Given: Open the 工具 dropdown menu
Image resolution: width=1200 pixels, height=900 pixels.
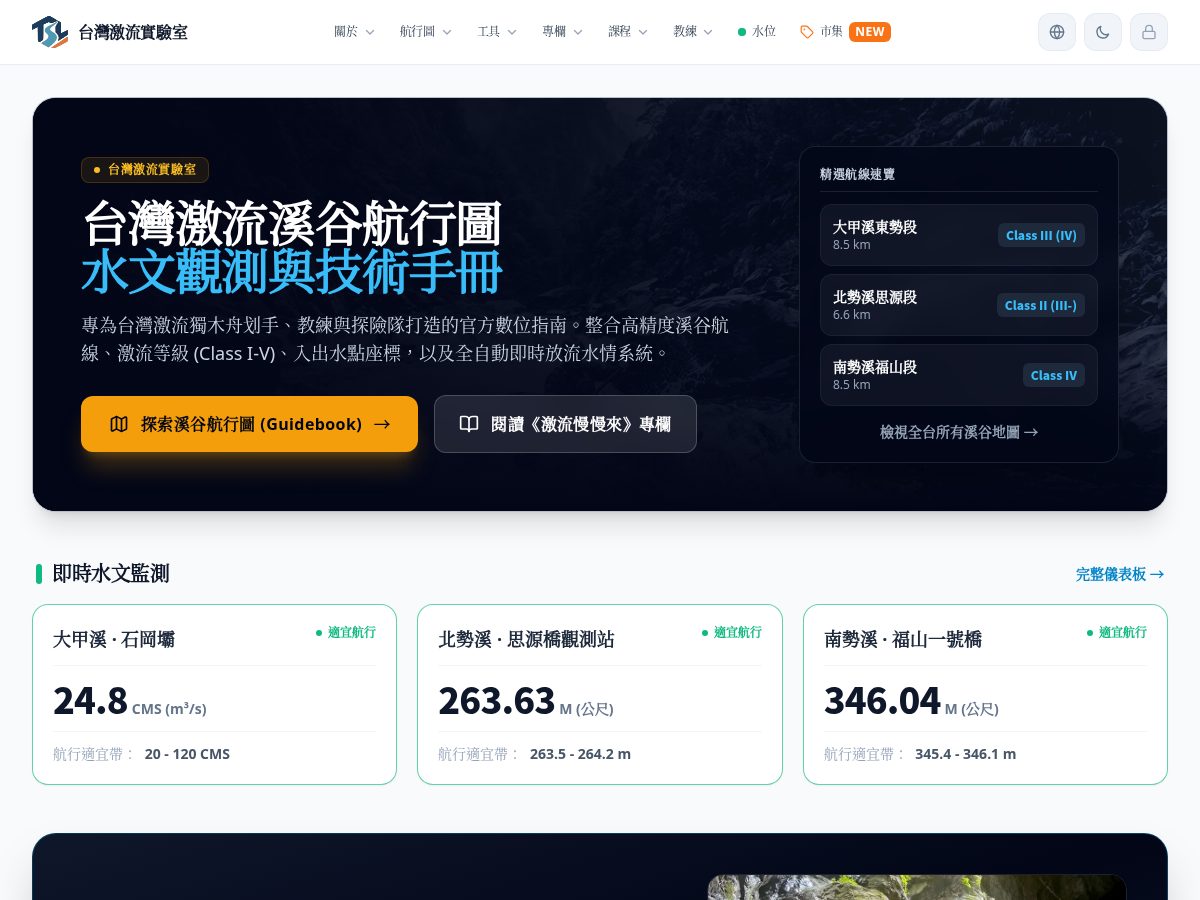Looking at the screenshot, I should coord(497,32).
